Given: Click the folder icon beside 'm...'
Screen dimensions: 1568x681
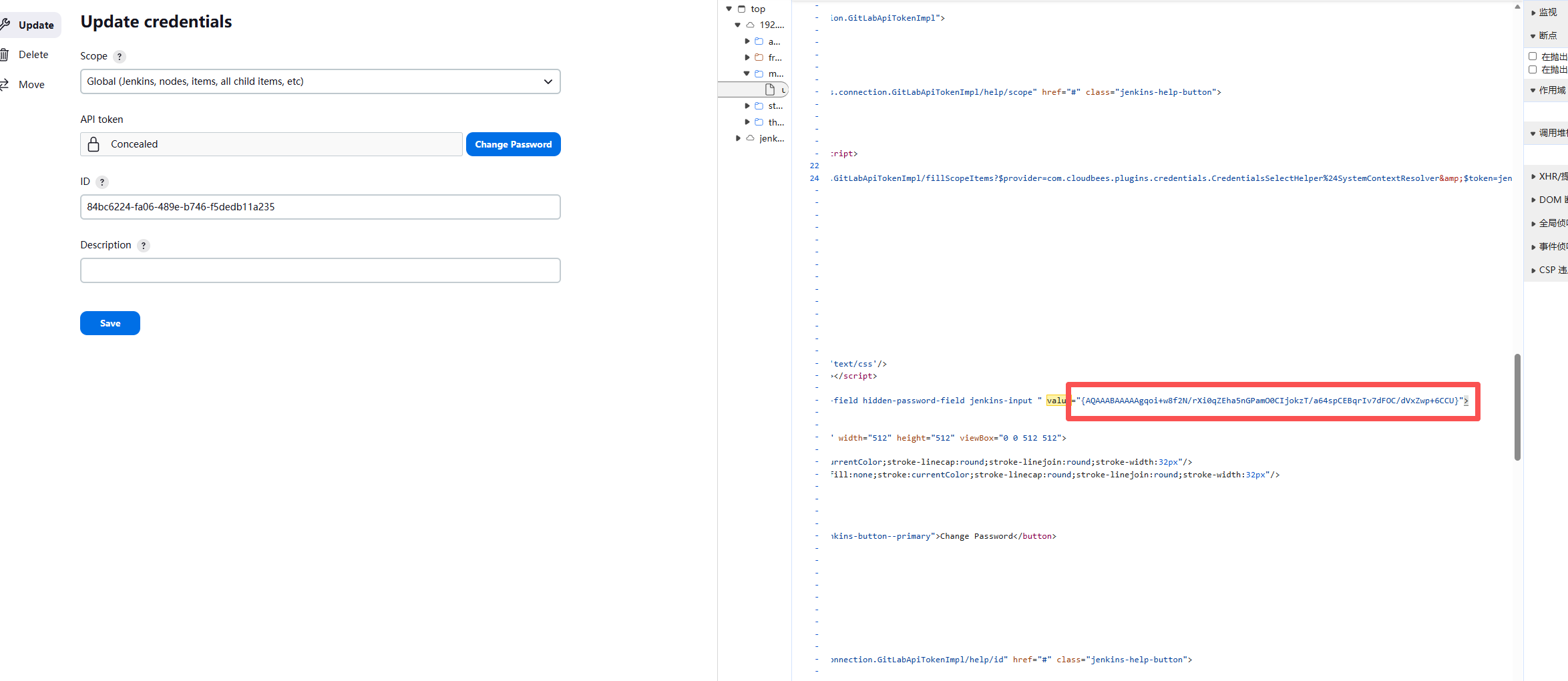Looking at the screenshot, I should click(759, 73).
